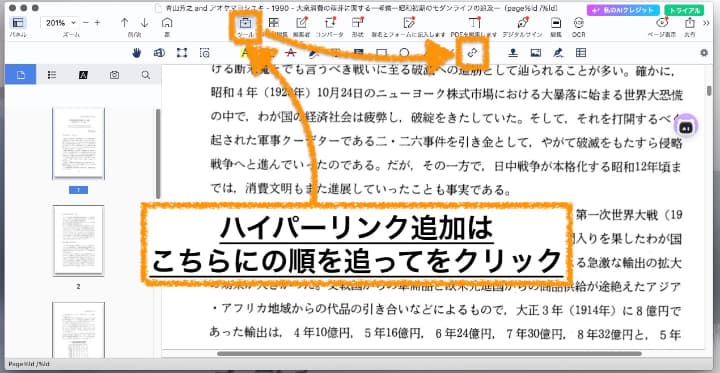This screenshot has height=373, width=720.
Task: Click the Page%ld /%ld status bar text
Action: tap(28, 365)
